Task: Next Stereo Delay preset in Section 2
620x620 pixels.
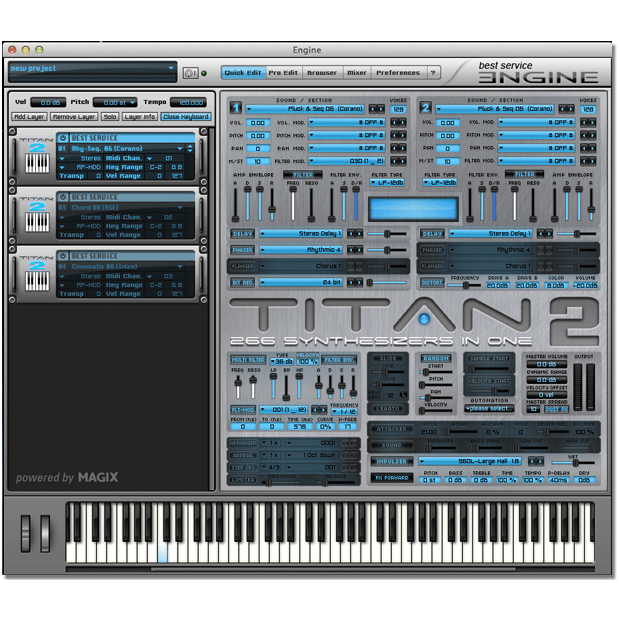Action: [x=549, y=234]
